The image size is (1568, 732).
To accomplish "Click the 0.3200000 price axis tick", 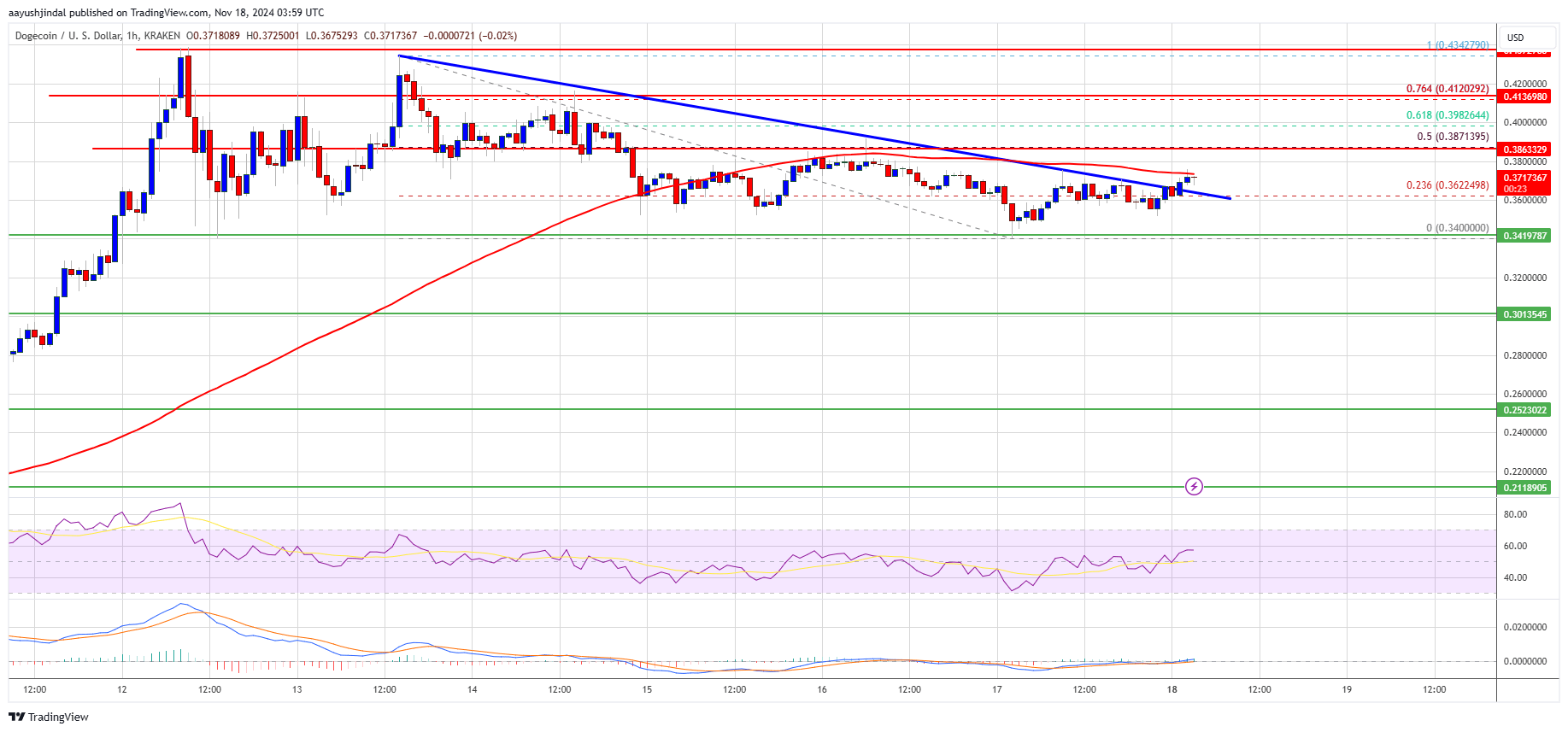I will click(x=1525, y=278).
